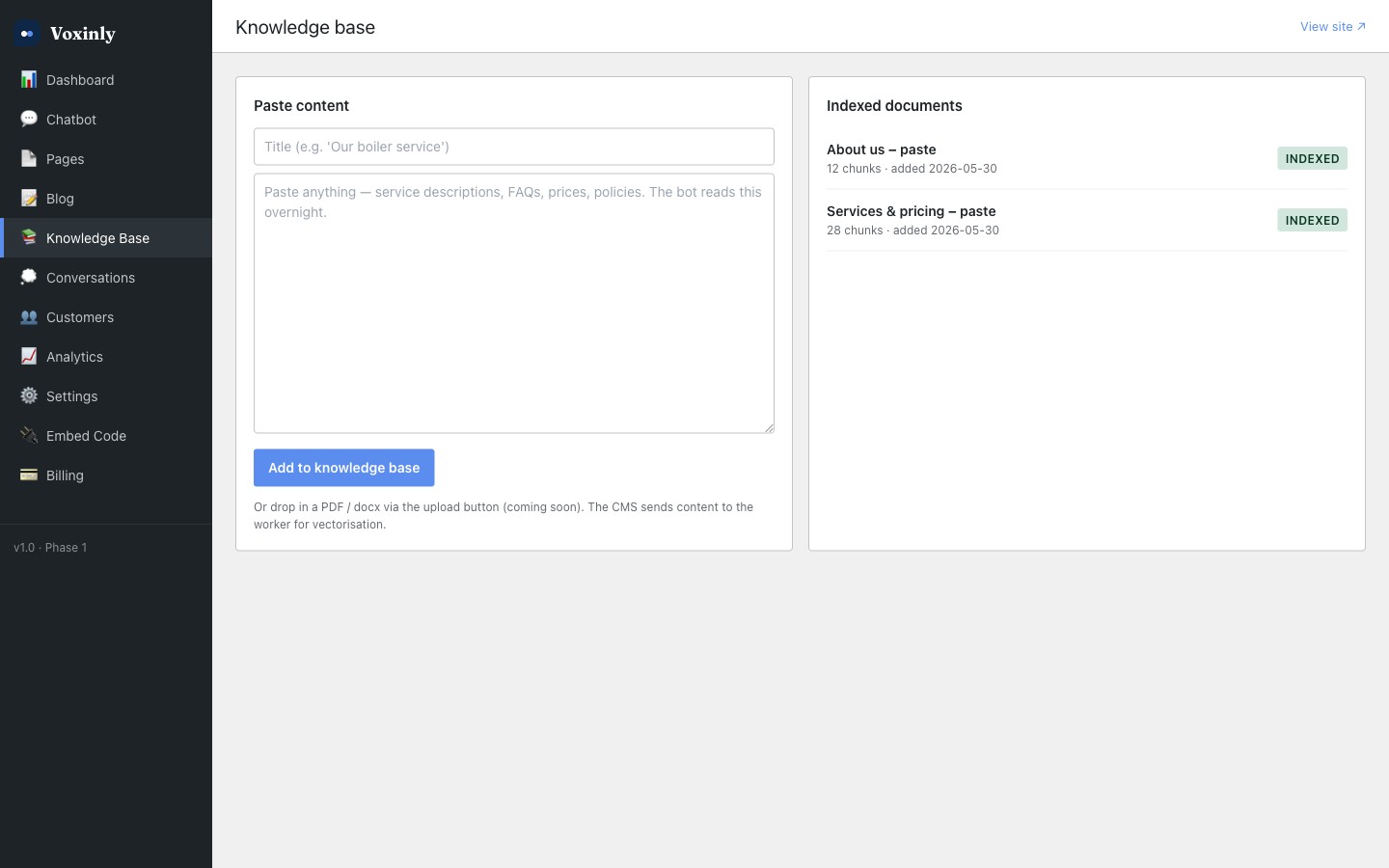Open Pages in the sidebar
This screenshot has height=868, width=1389.
coord(106,159)
